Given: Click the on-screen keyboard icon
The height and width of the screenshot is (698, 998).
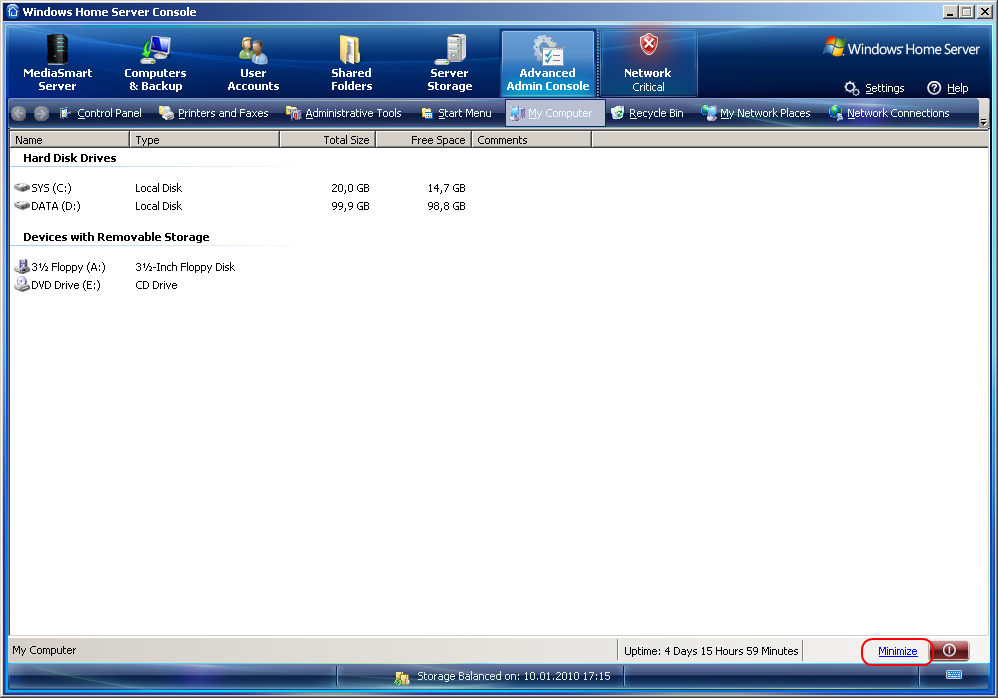Looking at the screenshot, I should coord(954,674).
